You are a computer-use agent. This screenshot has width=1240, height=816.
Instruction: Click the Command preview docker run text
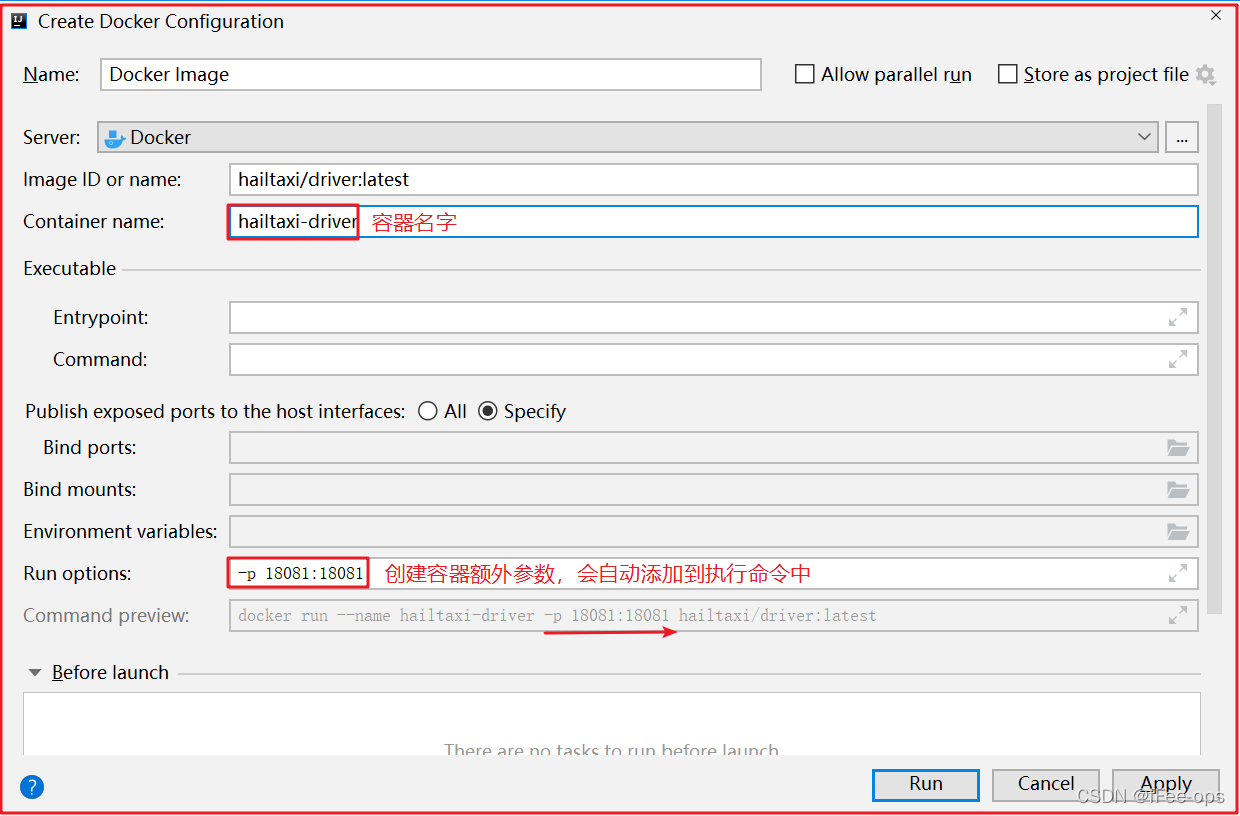point(557,616)
